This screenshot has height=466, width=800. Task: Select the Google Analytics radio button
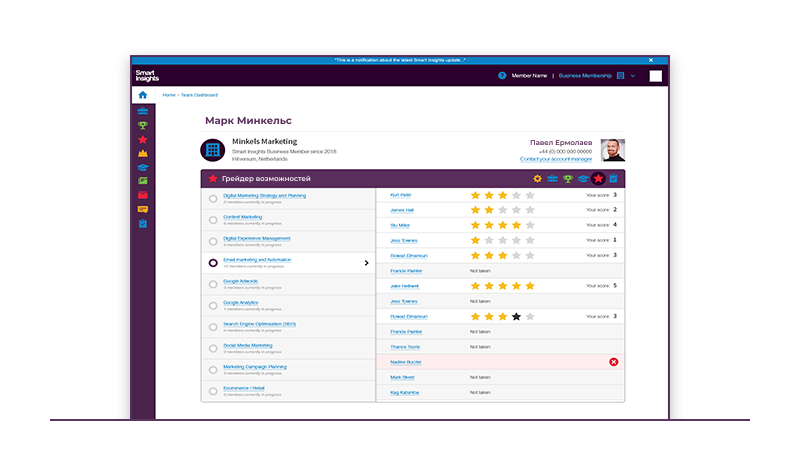tap(213, 306)
